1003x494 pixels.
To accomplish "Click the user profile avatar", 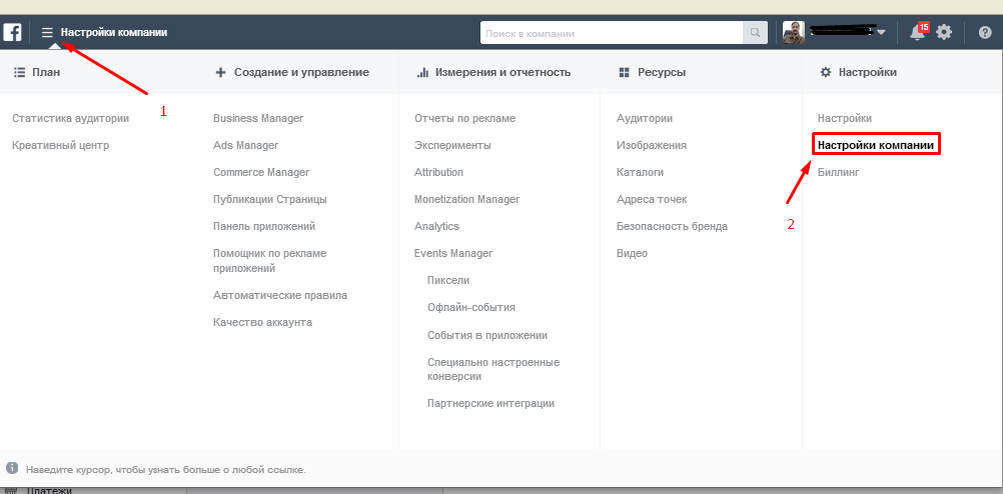I will (x=794, y=33).
